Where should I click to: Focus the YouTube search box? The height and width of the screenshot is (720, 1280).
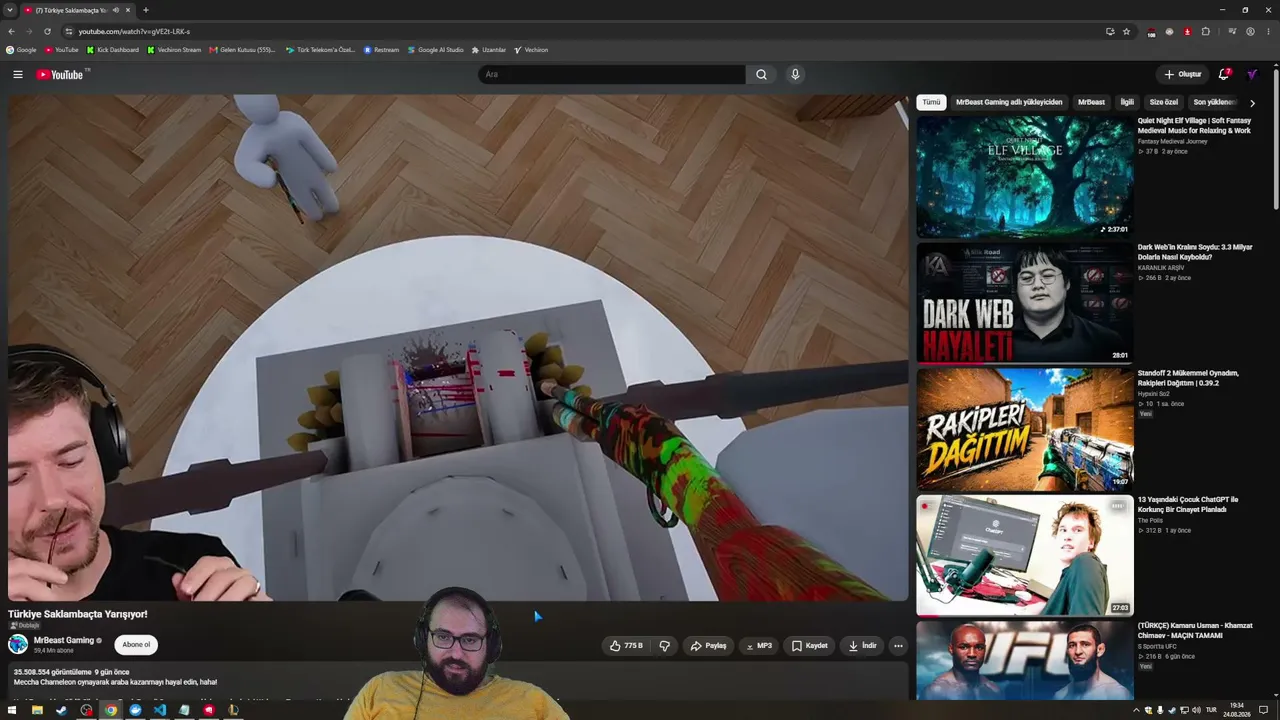tap(612, 74)
